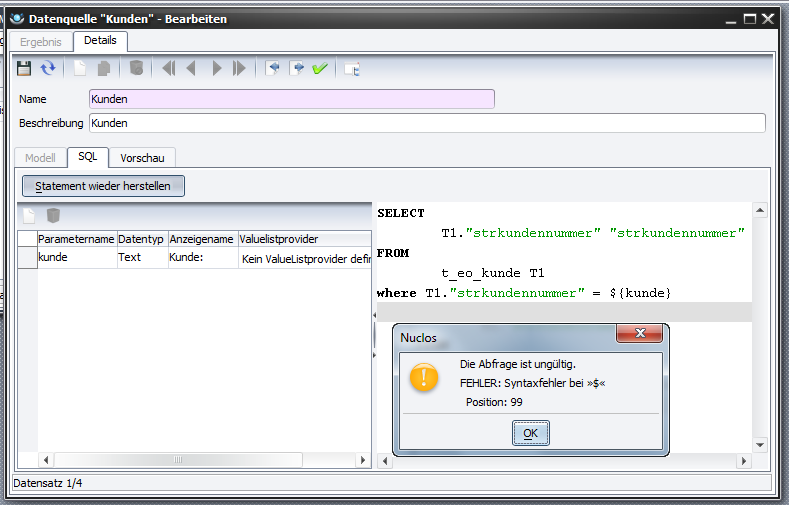Close the Nuclos error dialog with red X
789x505 pixels.
(640, 333)
